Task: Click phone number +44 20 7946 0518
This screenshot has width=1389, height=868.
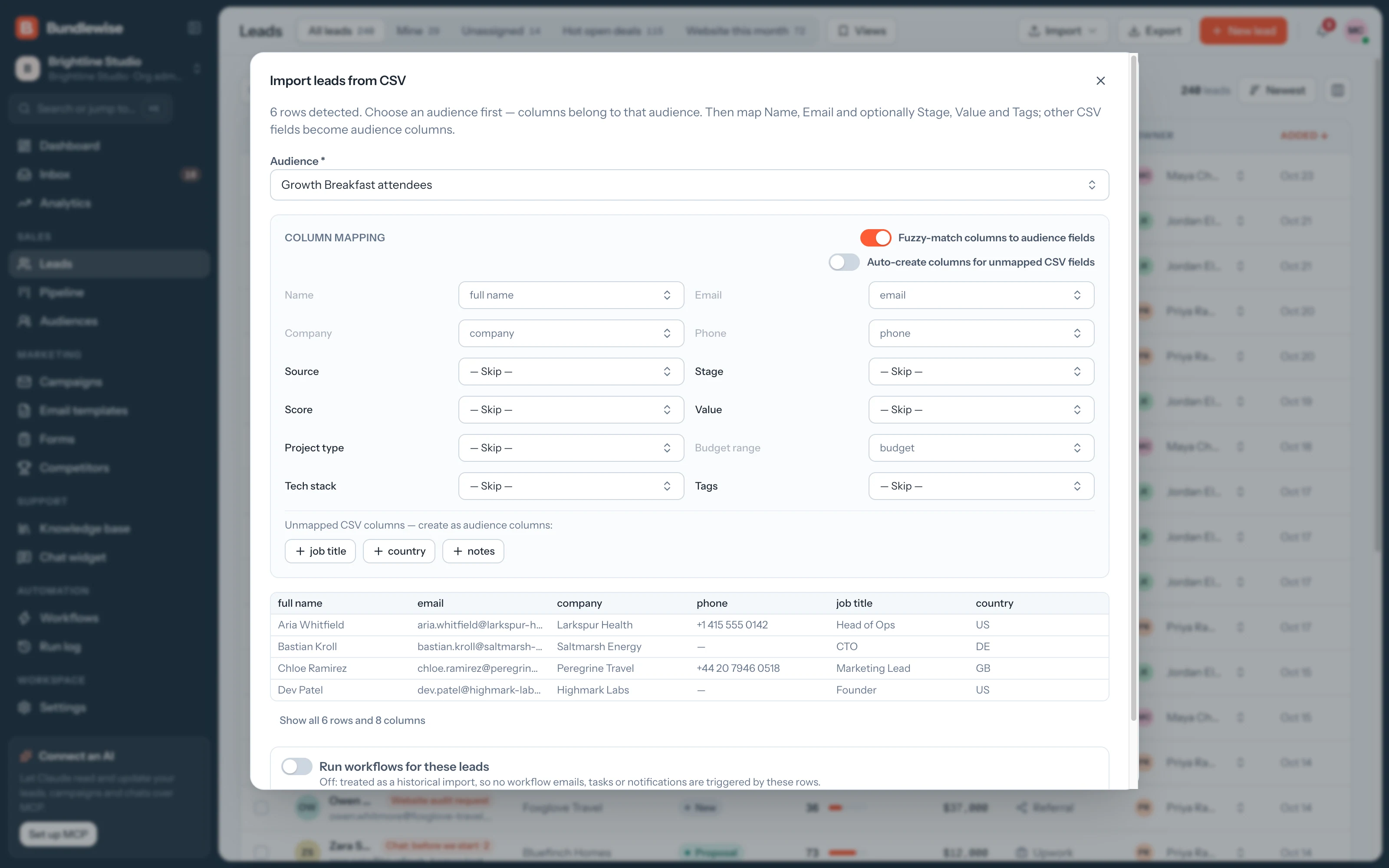Action: (x=738, y=669)
